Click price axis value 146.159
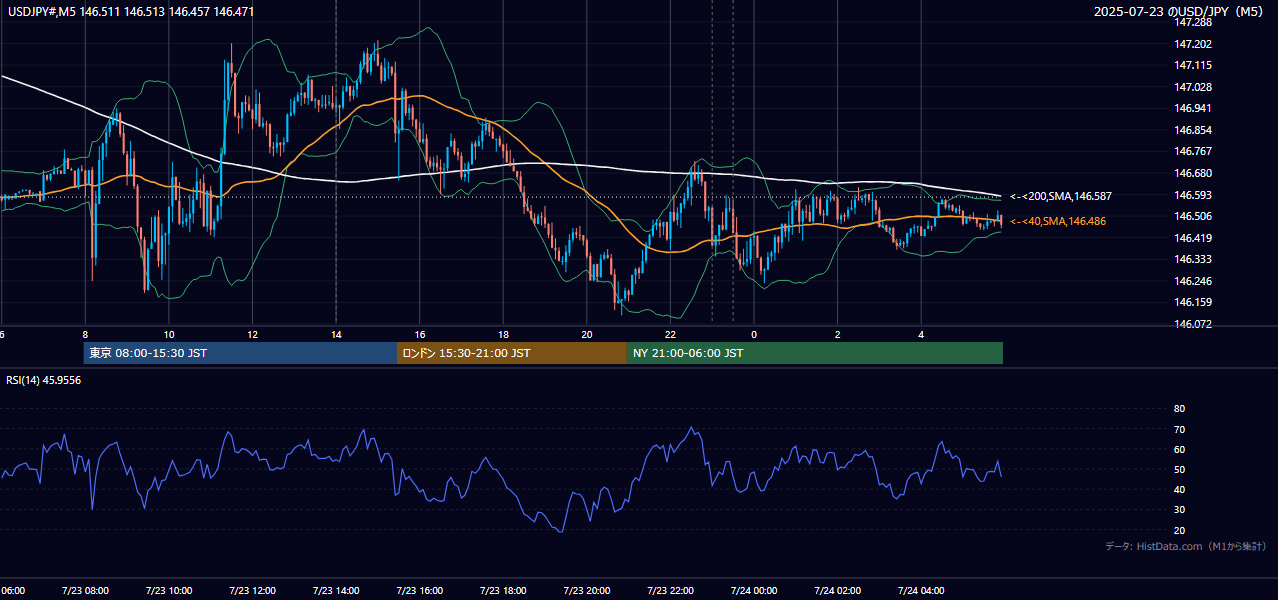This screenshot has height=600, width=1278. tap(1193, 302)
